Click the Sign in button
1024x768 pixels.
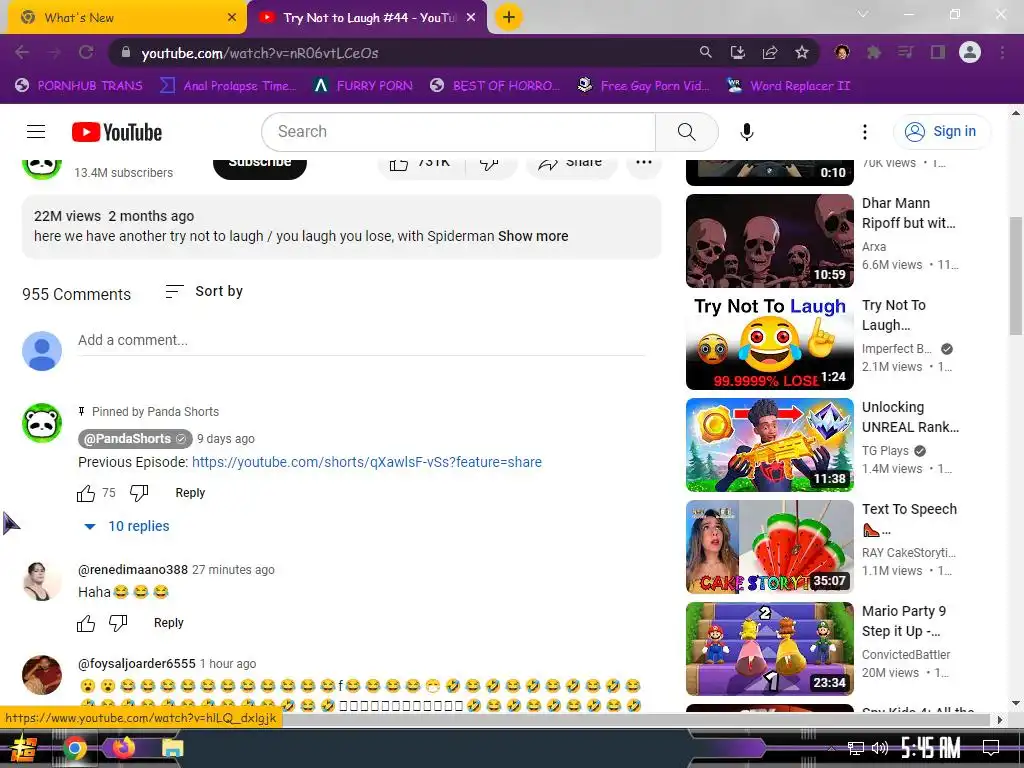point(941,131)
